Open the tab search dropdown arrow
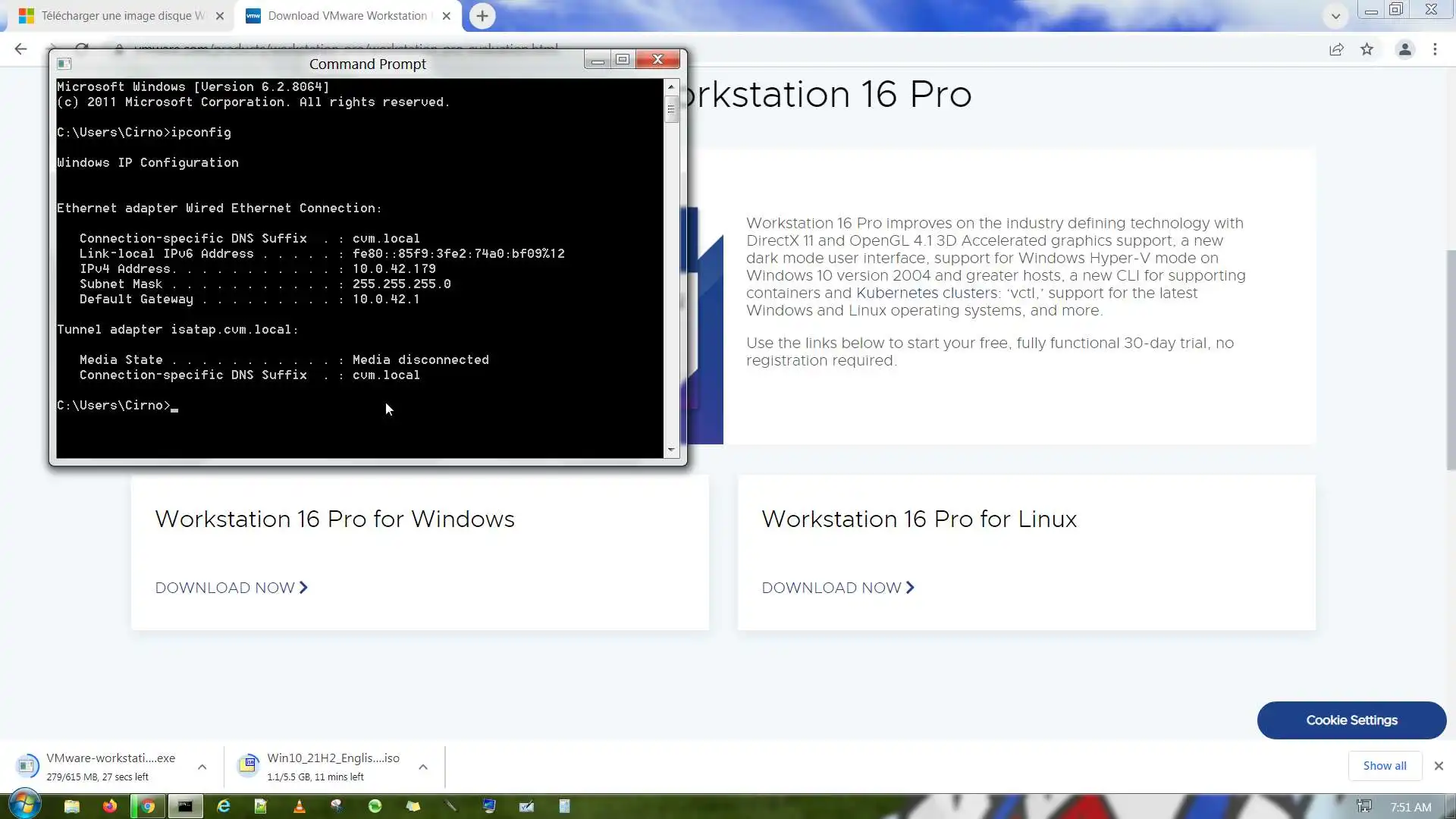Viewport: 1456px width, 819px height. tap(1335, 15)
